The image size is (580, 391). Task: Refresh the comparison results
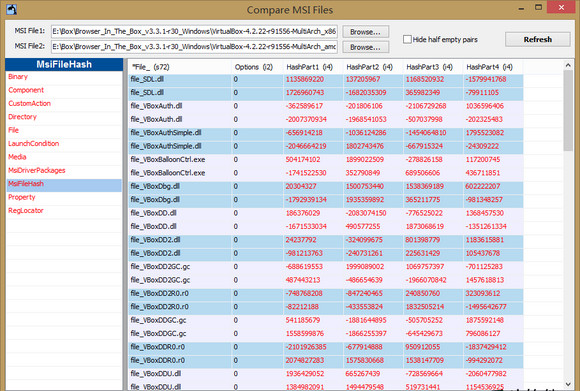click(x=537, y=39)
